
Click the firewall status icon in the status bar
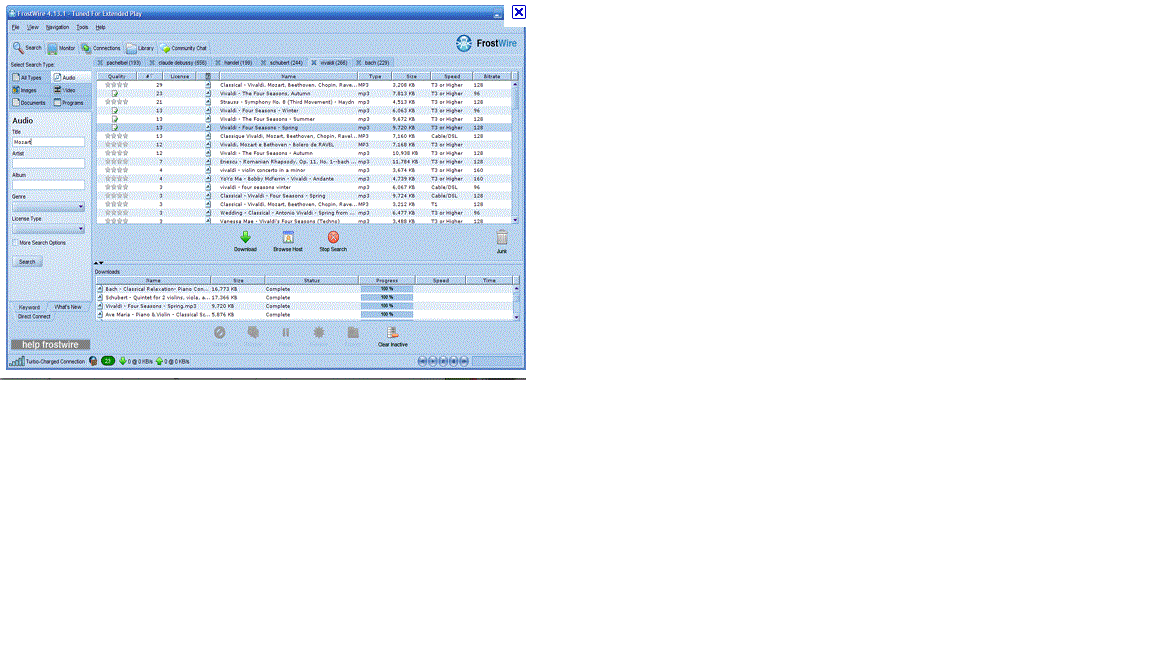click(93, 361)
